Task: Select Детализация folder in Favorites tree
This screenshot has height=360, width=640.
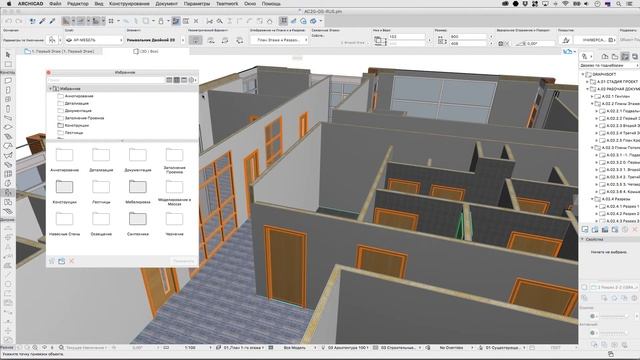Action: 76,103
